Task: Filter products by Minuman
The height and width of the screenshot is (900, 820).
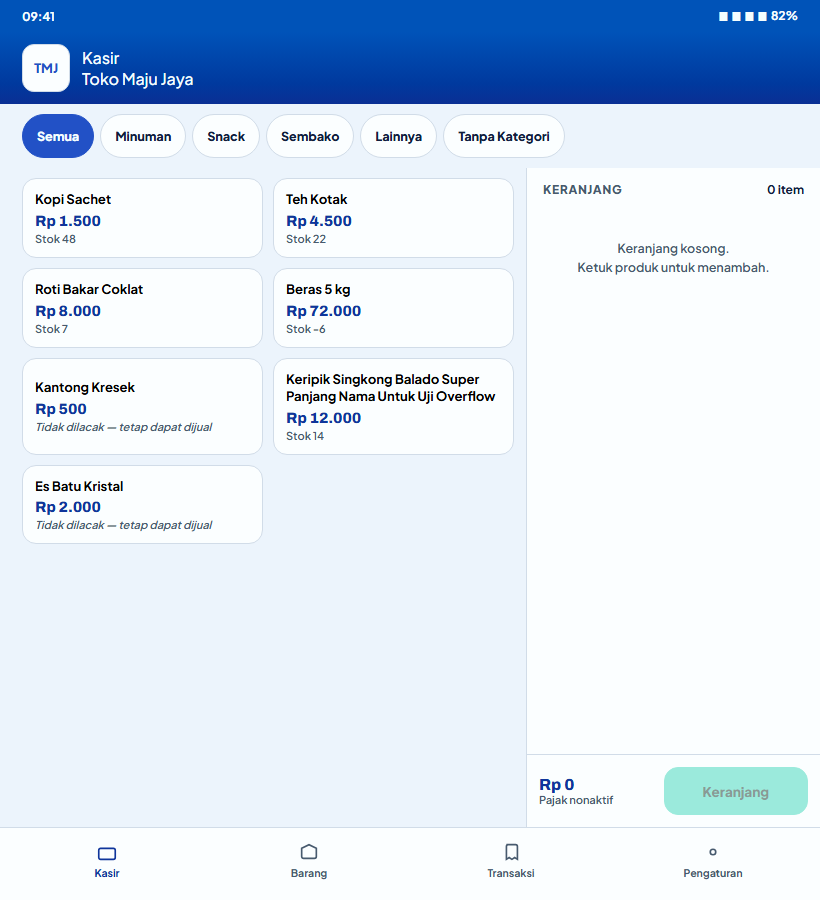Action: coord(143,136)
